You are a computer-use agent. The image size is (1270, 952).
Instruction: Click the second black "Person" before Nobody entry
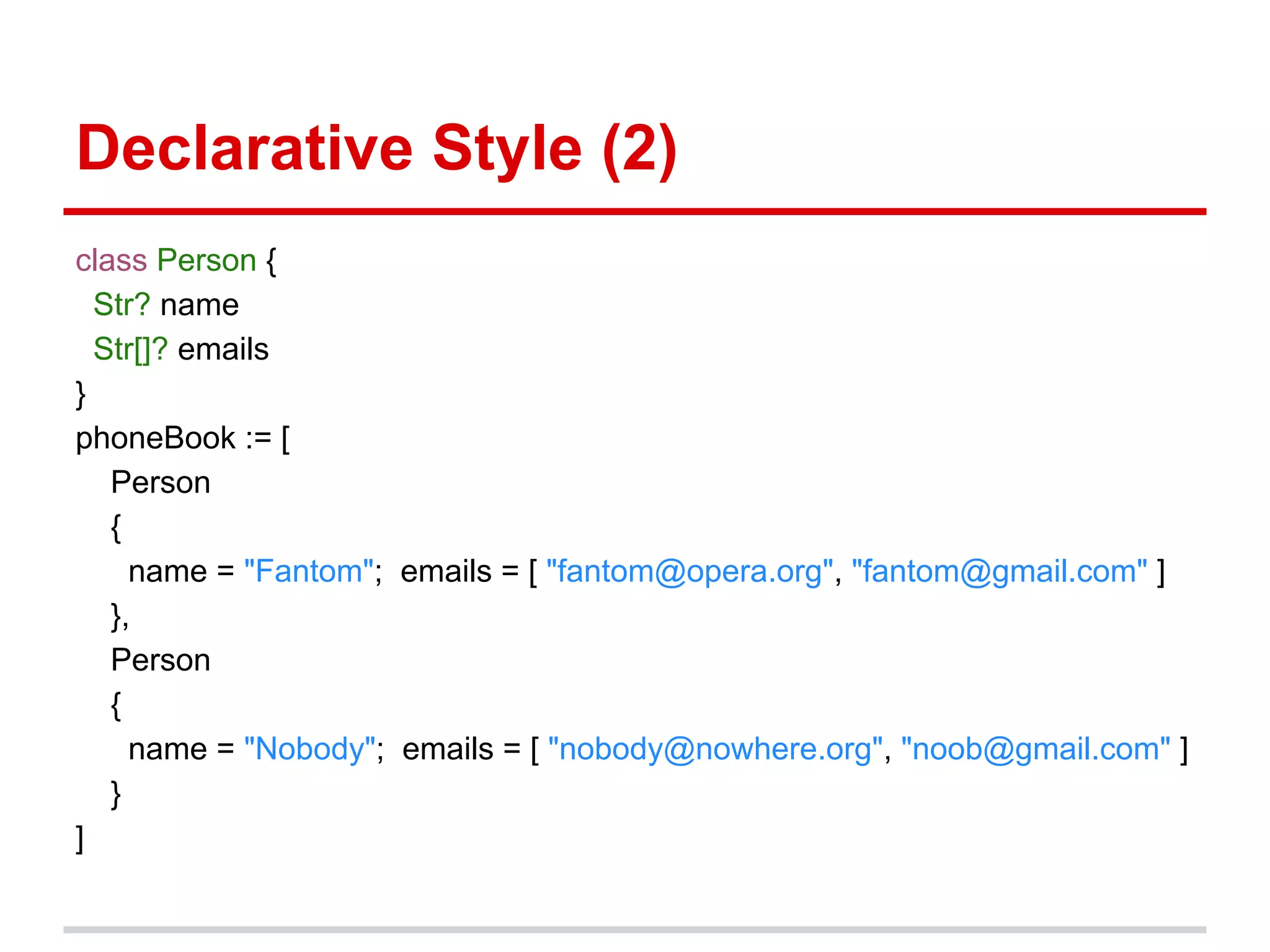(x=161, y=660)
